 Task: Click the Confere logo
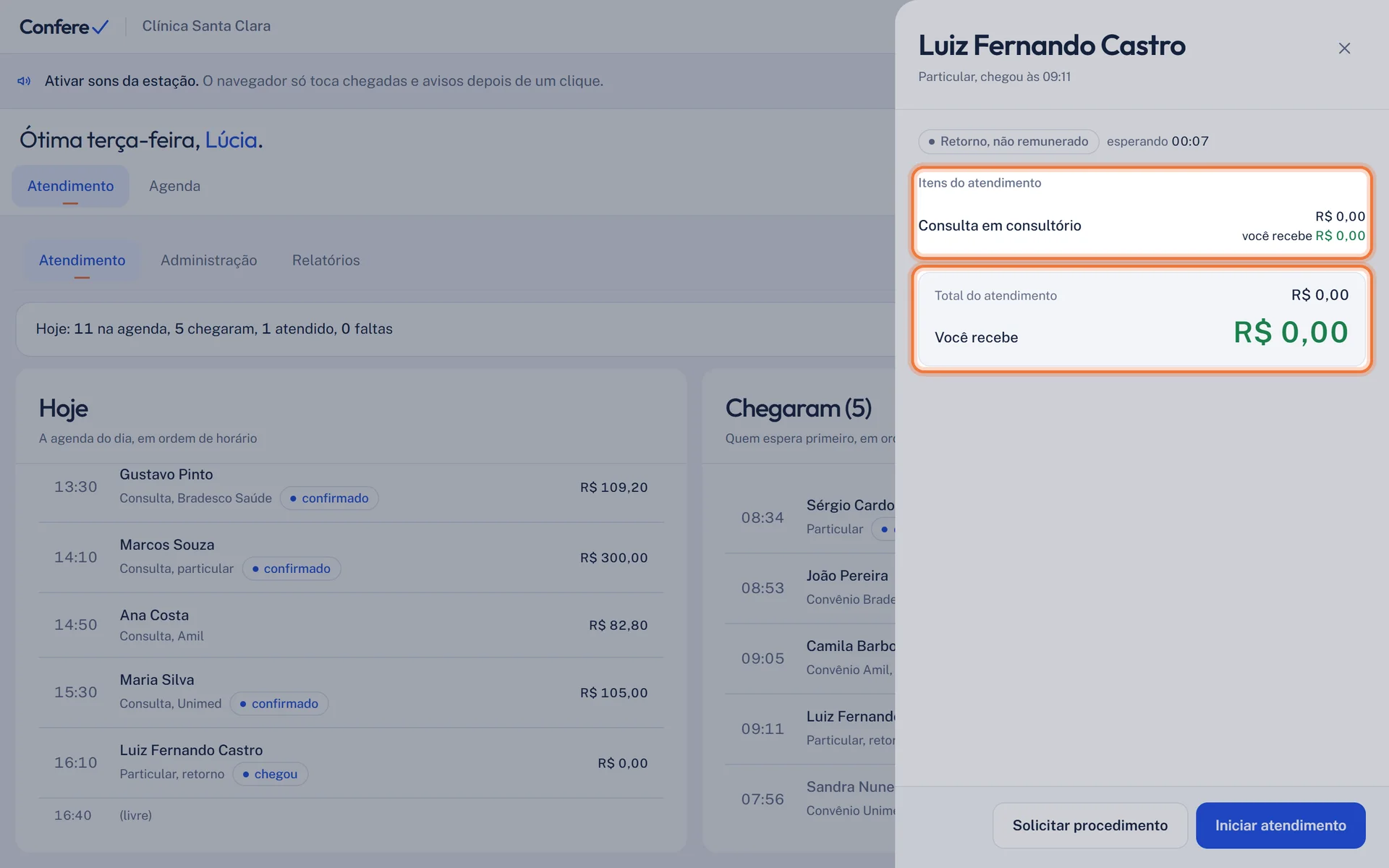point(64,27)
